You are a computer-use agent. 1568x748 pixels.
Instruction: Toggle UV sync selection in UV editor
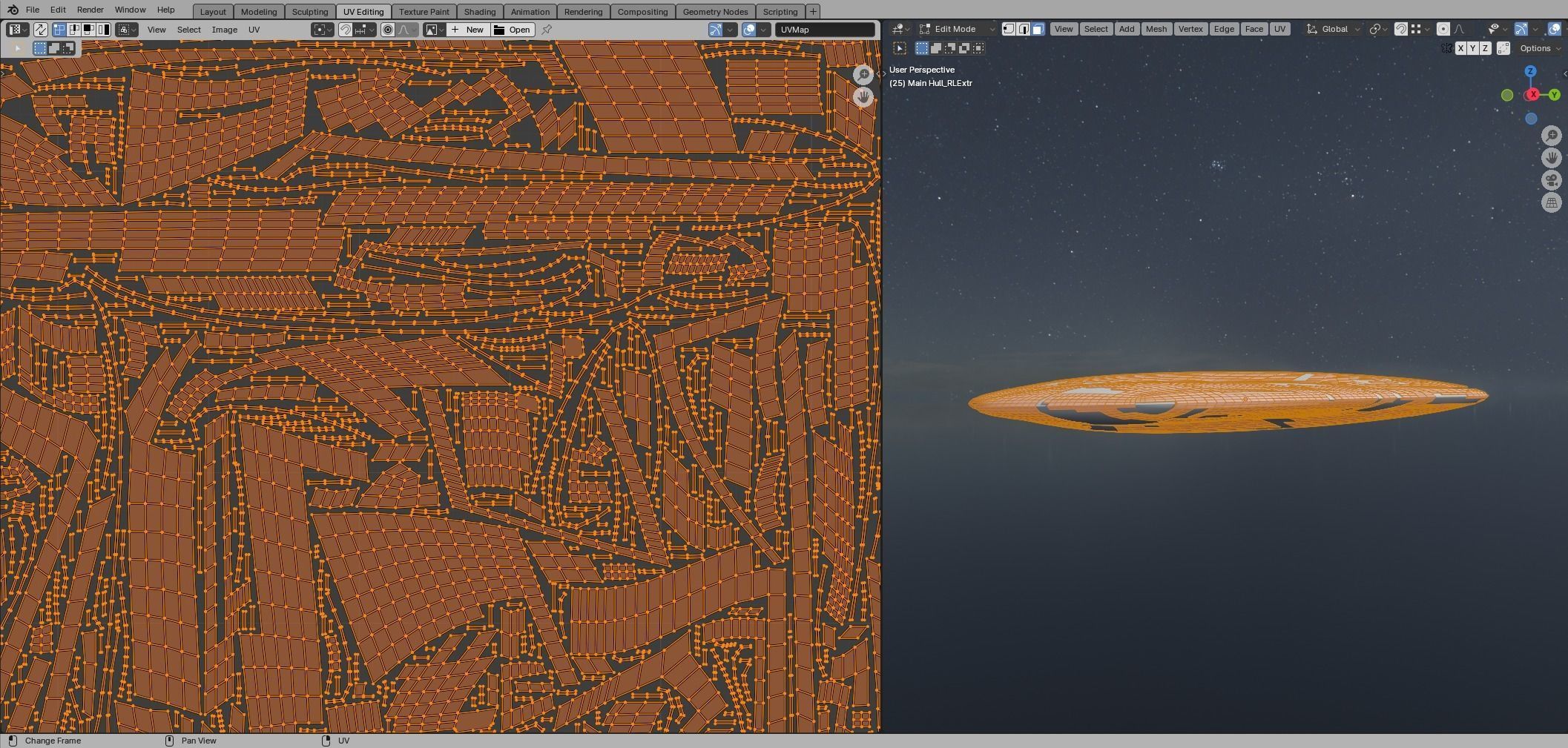pyautogui.click(x=41, y=30)
